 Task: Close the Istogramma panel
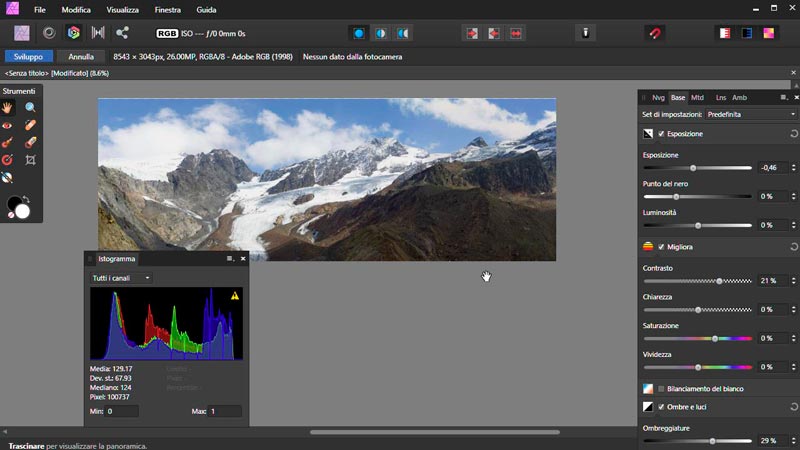pos(243,259)
